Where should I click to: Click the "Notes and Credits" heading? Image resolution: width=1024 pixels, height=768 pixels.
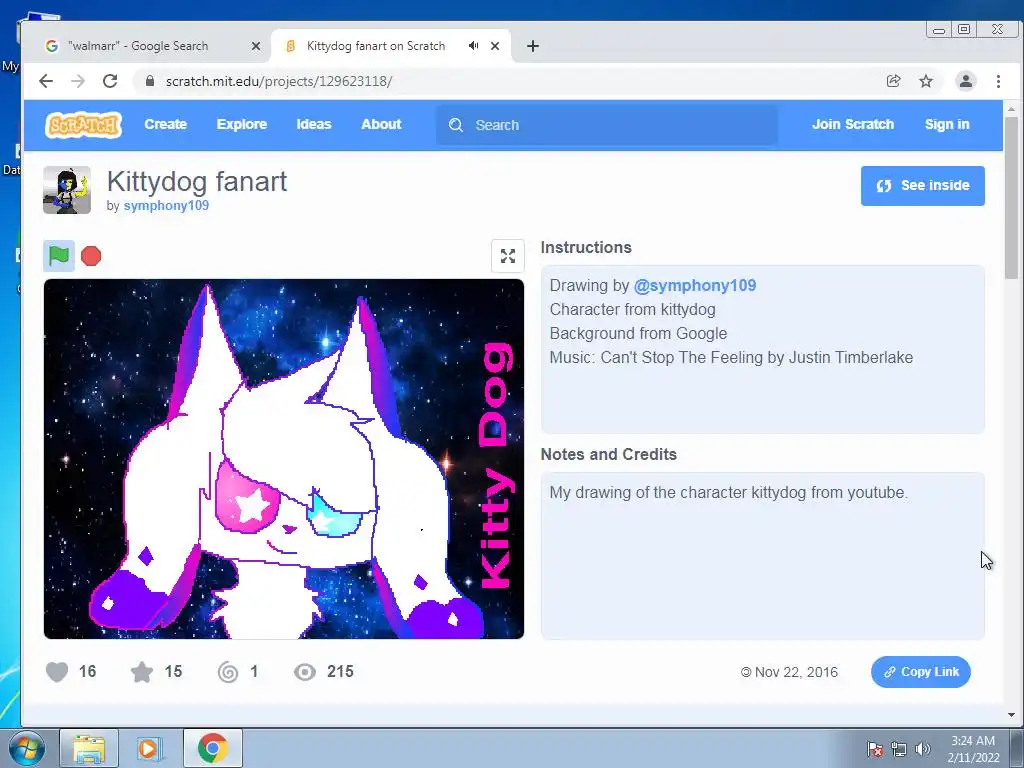[609, 455]
